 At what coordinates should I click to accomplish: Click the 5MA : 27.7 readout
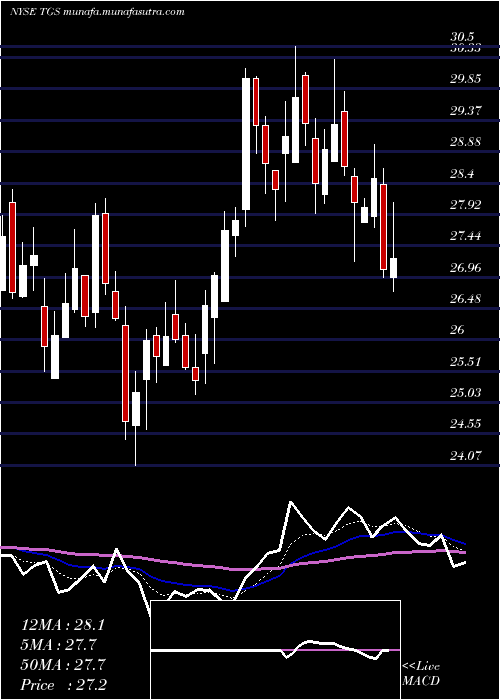click(59, 645)
